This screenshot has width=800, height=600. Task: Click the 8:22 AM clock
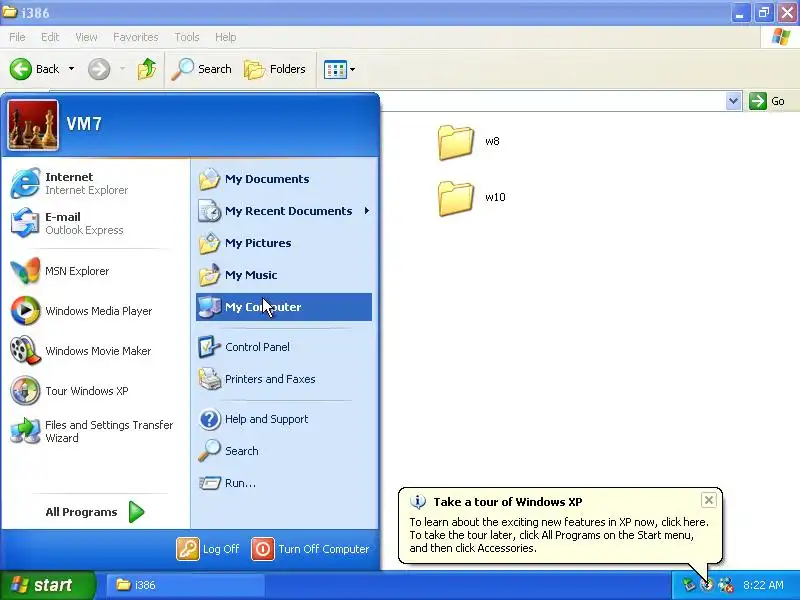pyautogui.click(x=763, y=585)
